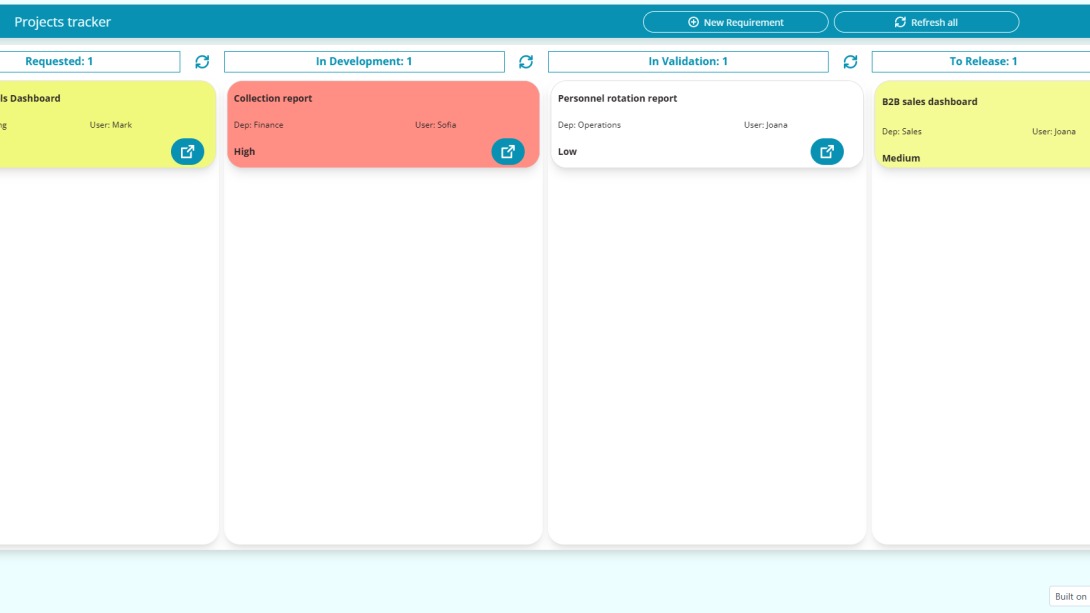Image resolution: width=1090 pixels, height=613 pixels.
Task: Click the refresh icon beside Requested column
Action: [202, 61]
